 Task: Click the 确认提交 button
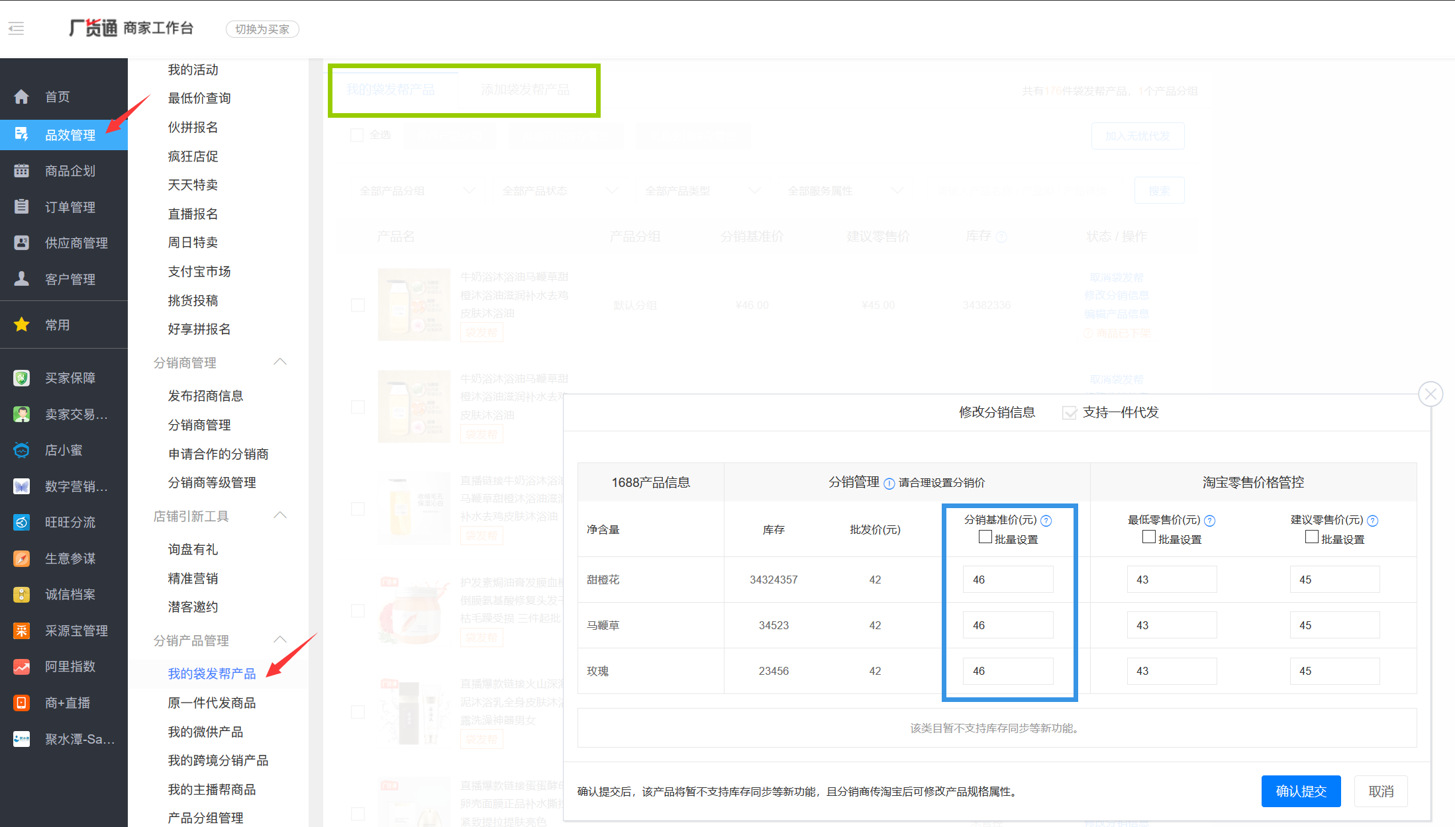pos(1300,791)
